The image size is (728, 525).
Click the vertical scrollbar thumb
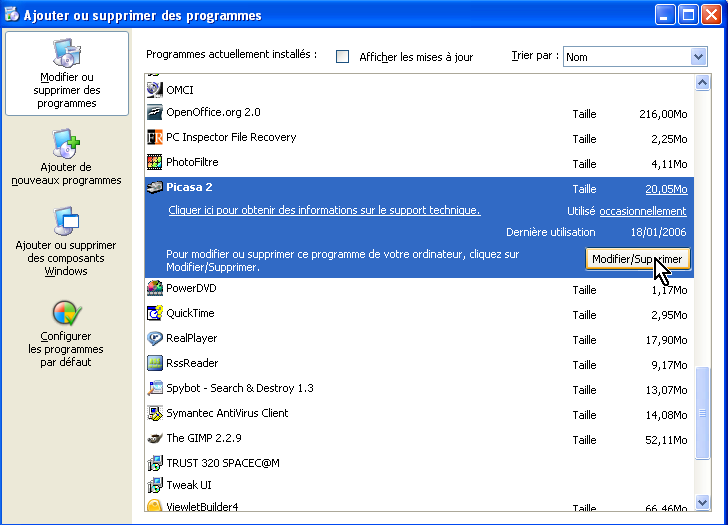(702, 413)
